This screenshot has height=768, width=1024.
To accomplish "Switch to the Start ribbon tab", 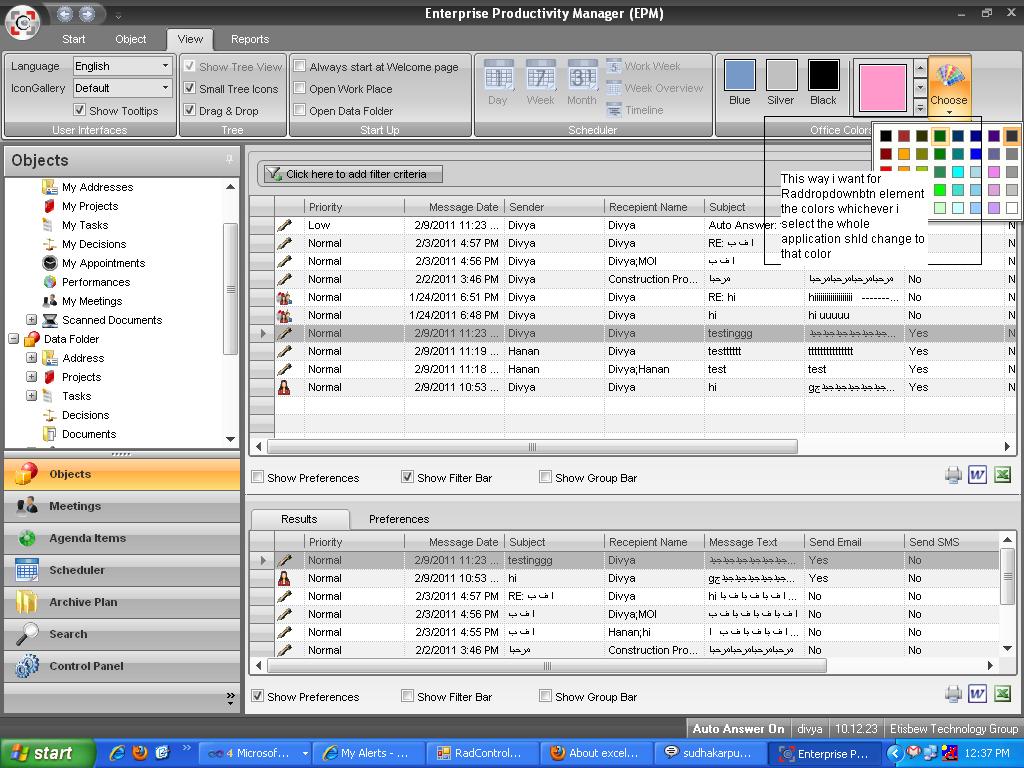I will tap(74, 39).
